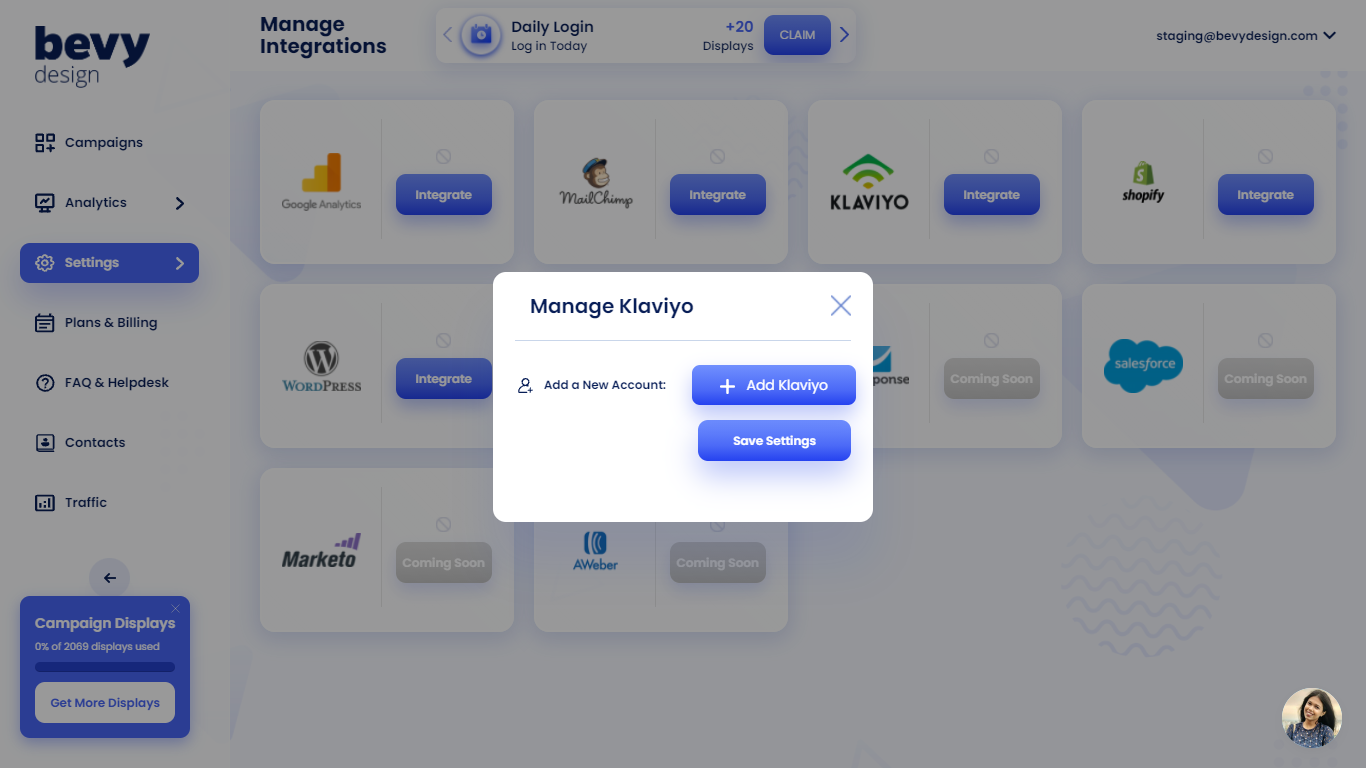Open Campaigns from the sidebar
The height and width of the screenshot is (768, 1366).
[x=103, y=143]
